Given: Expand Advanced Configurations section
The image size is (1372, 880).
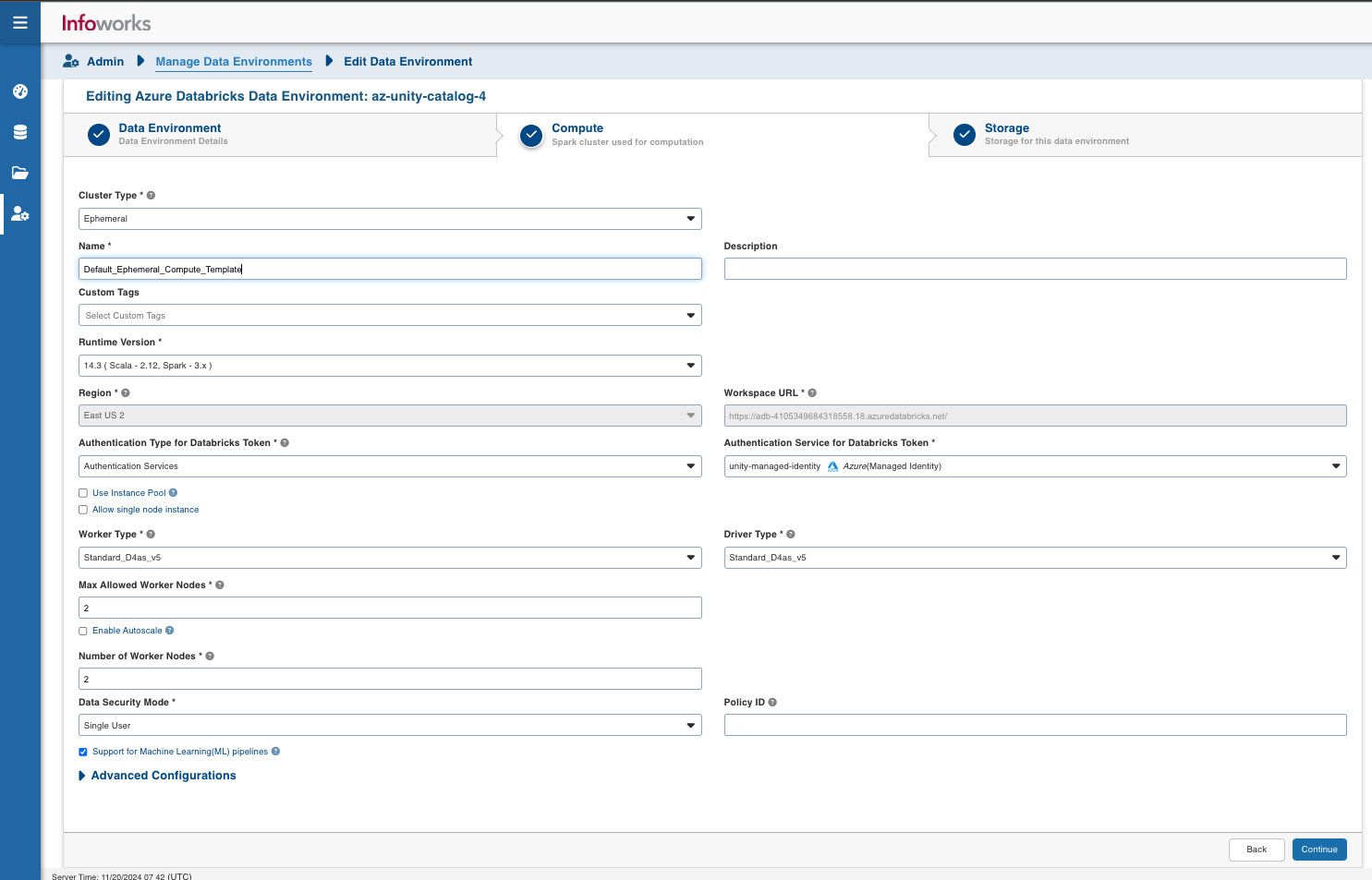Looking at the screenshot, I should click(x=157, y=776).
